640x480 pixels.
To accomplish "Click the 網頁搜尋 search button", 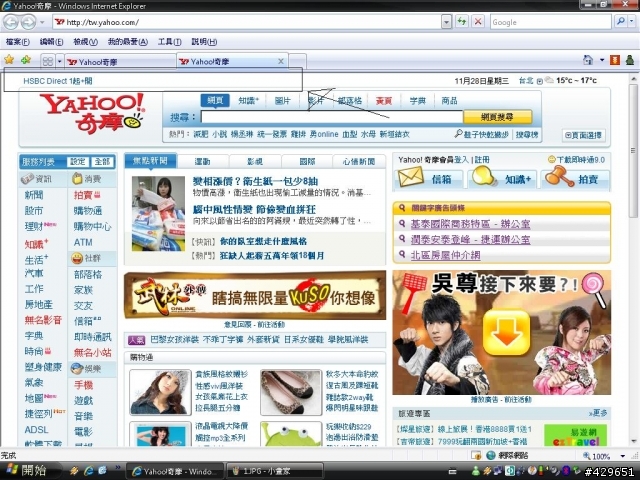I will click(x=497, y=117).
